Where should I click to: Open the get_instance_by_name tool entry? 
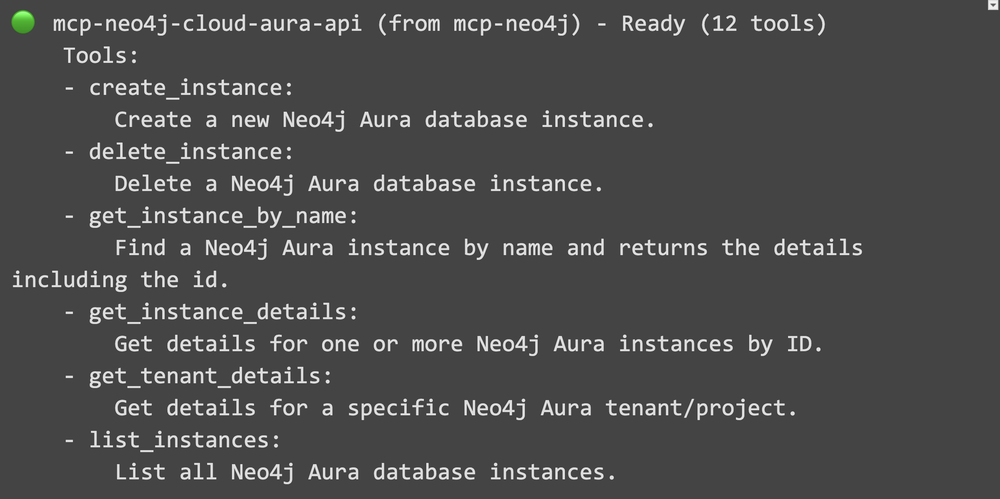point(223,216)
